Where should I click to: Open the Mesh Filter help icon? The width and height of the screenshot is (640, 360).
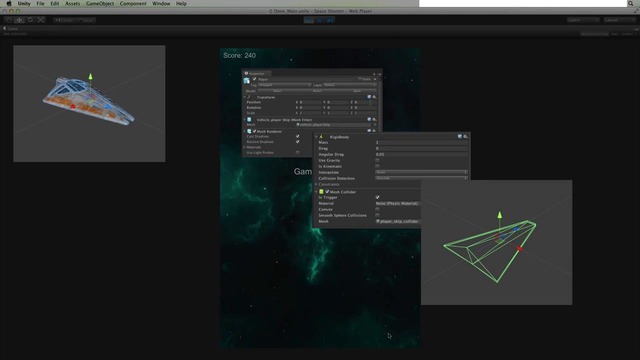coord(369,119)
